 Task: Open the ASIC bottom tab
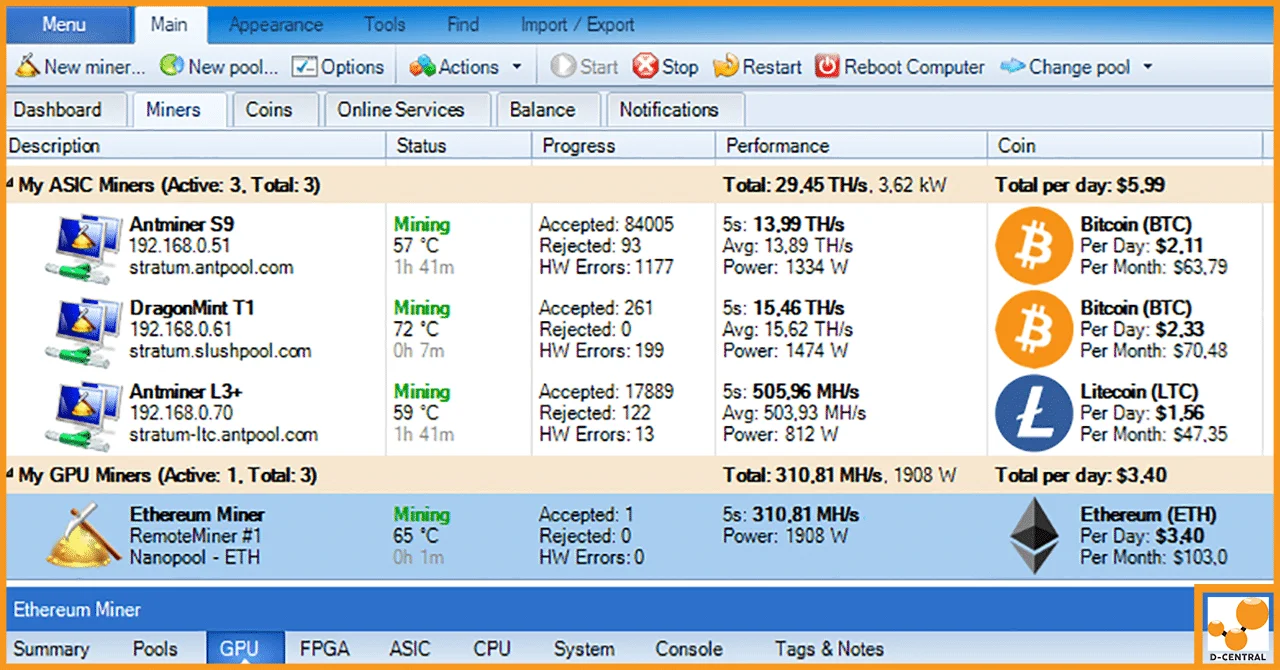tap(411, 649)
